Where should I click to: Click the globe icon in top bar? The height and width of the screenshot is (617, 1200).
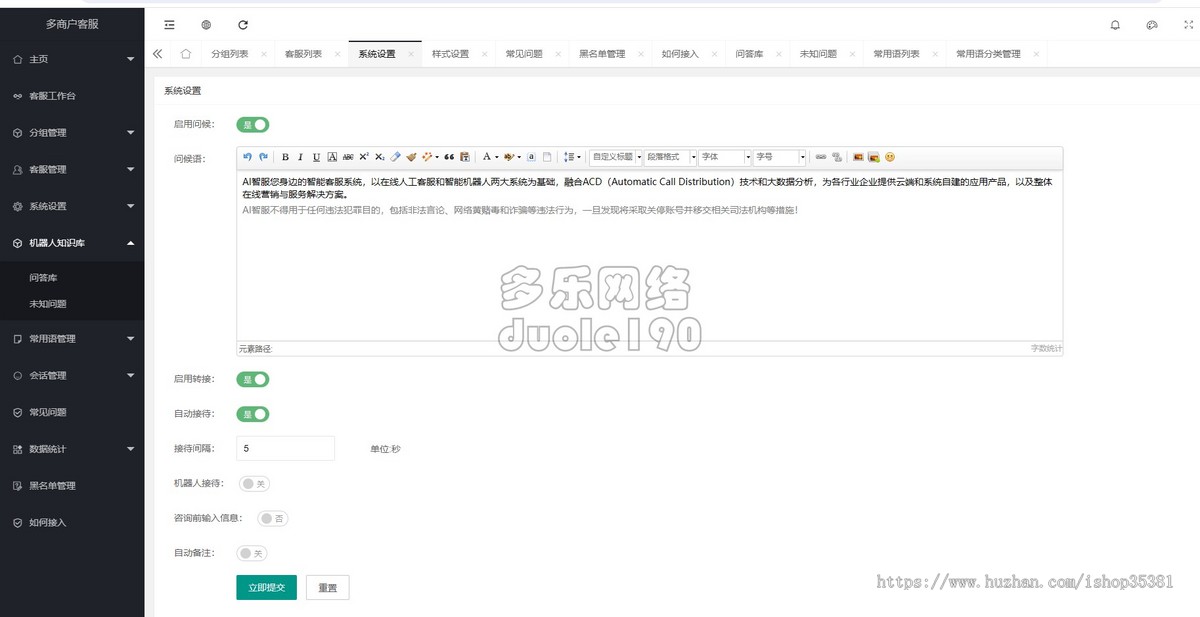click(x=206, y=24)
